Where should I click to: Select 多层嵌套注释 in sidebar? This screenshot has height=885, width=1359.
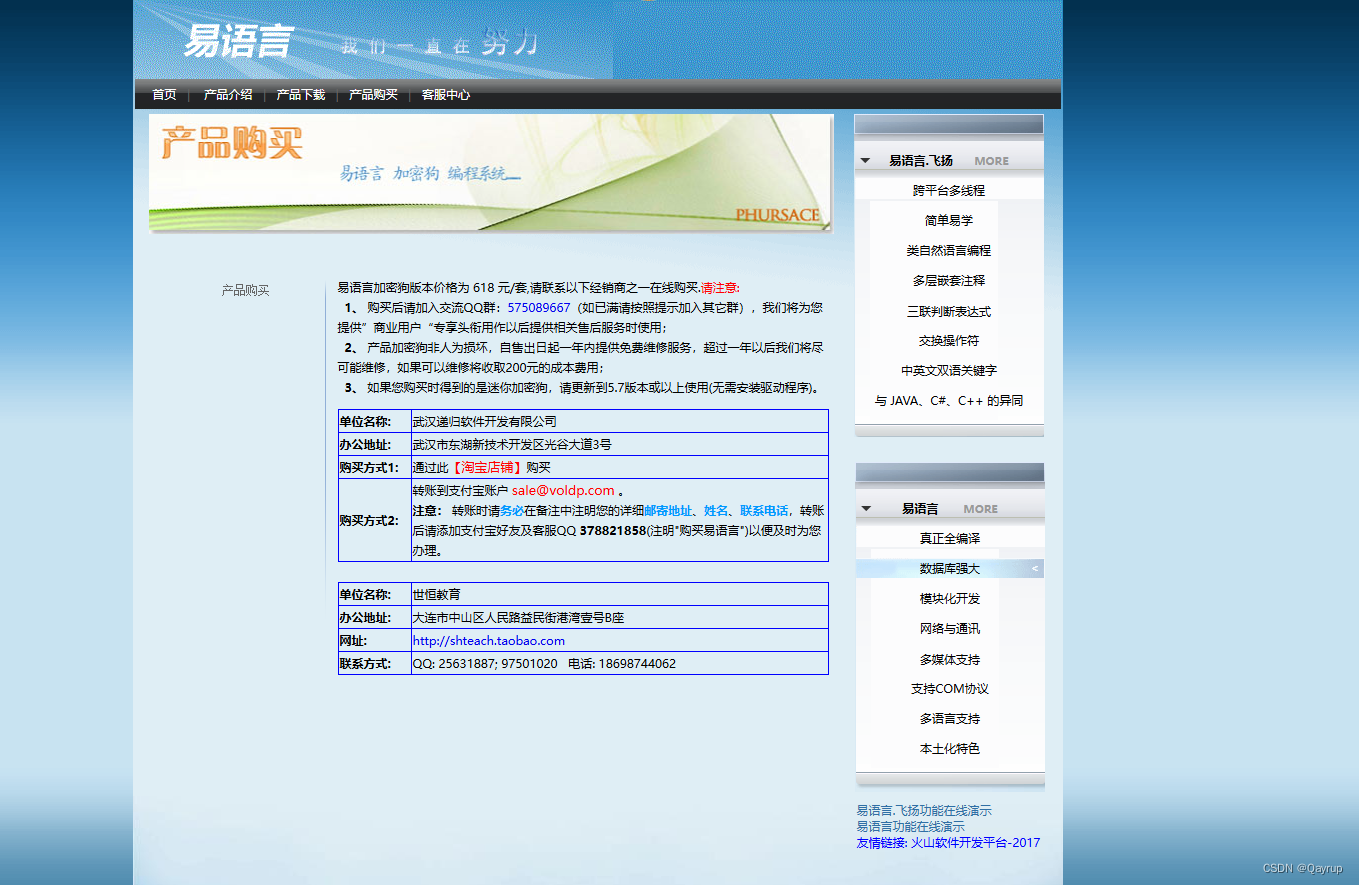point(949,280)
